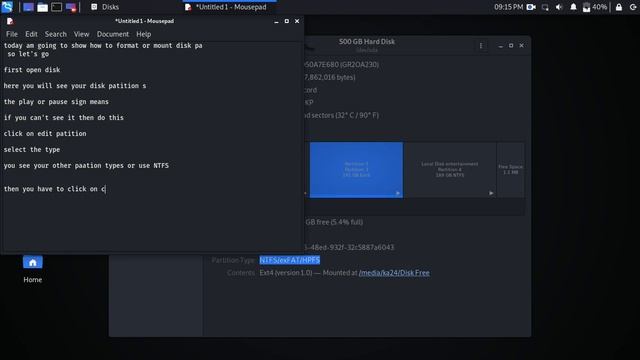Close the 500 GB Hard Disk window
This screenshot has height=360, width=640.
522,46
